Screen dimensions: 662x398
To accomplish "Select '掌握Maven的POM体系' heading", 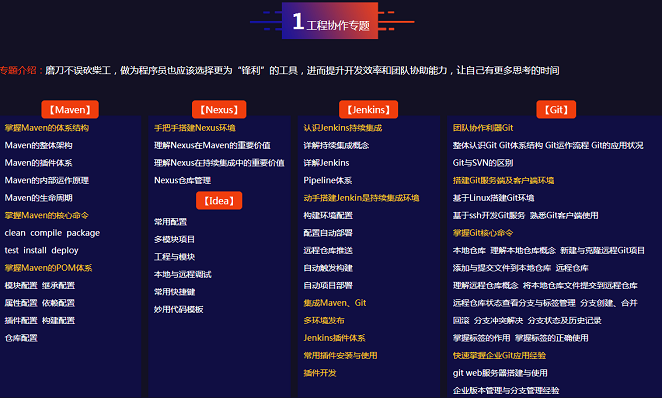I will tap(49, 268).
